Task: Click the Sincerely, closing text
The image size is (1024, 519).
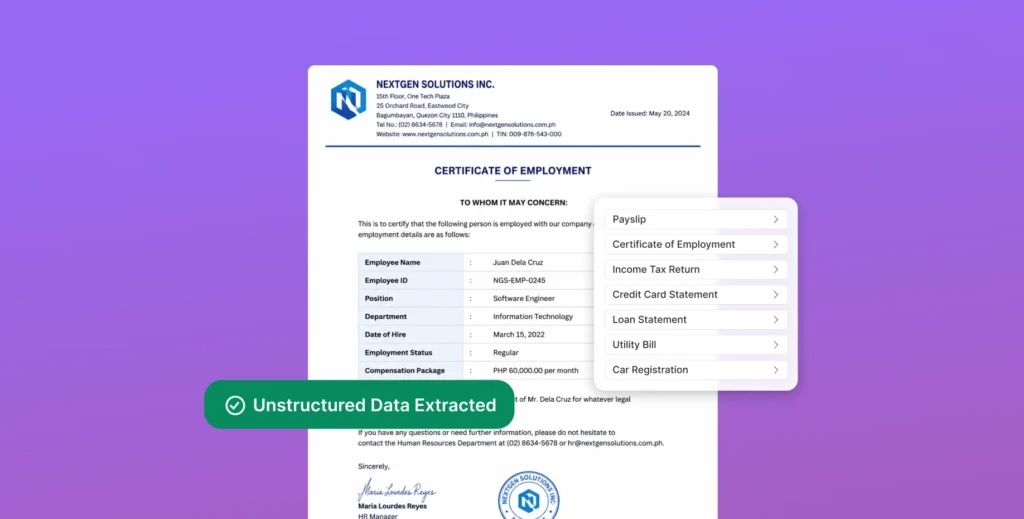Action: pyautogui.click(x=374, y=467)
